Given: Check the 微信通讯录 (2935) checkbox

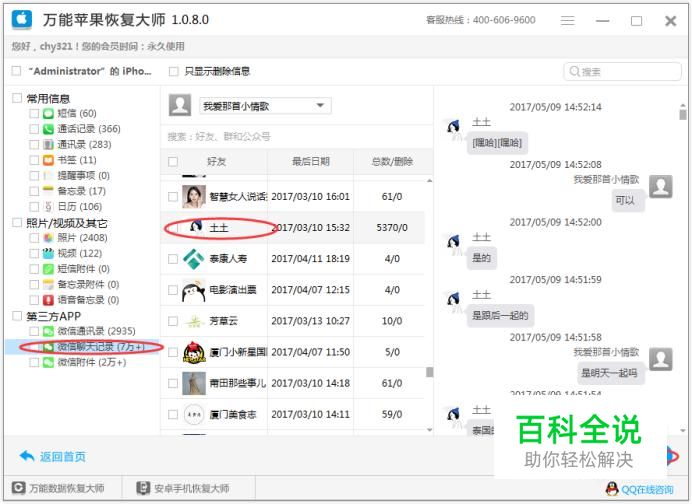Looking at the screenshot, I should (x=34, y=331).
